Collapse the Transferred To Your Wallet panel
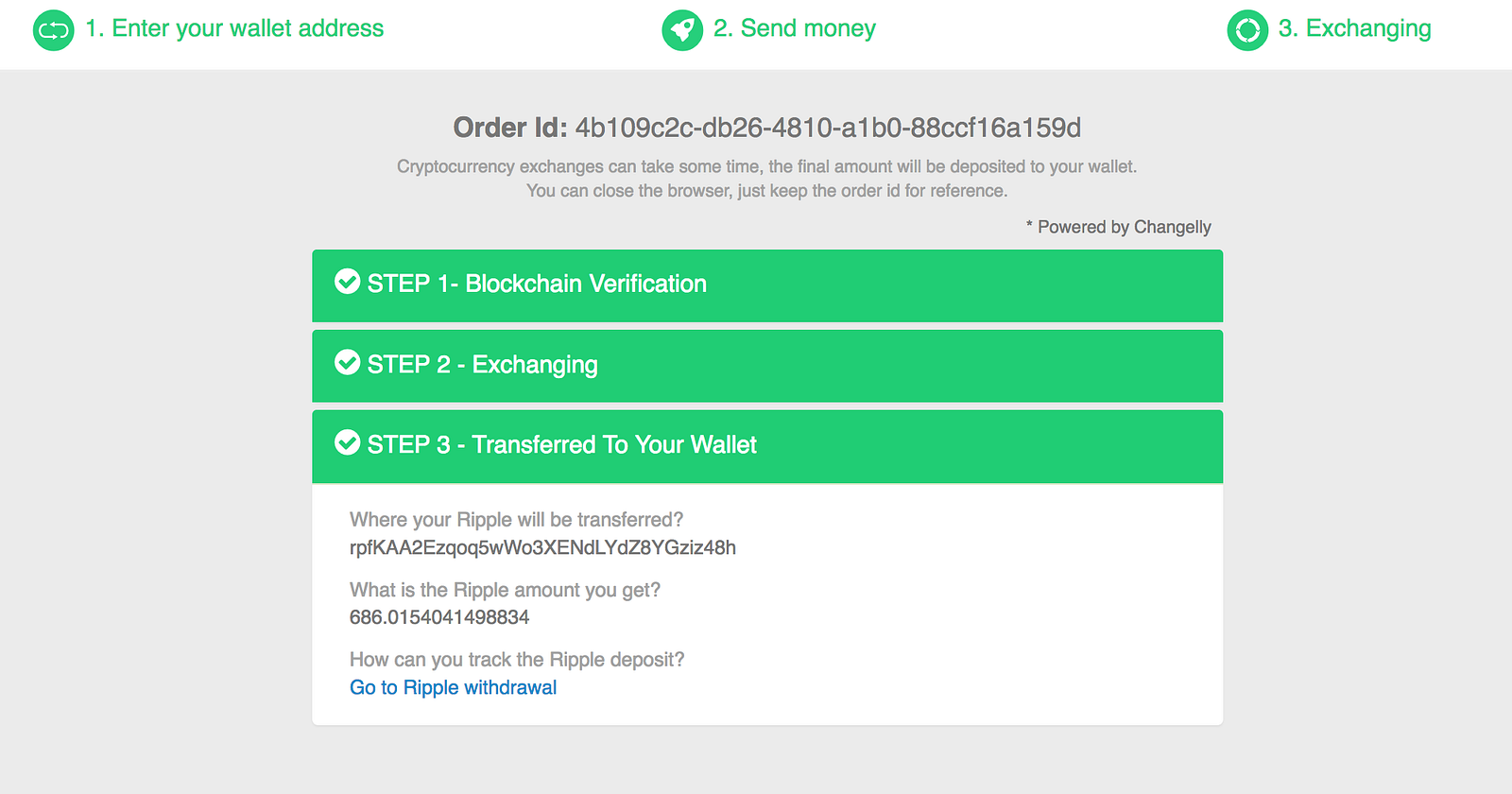This screenshot has width=1512, height=794. pyautogui.click(x=766, y=446)
